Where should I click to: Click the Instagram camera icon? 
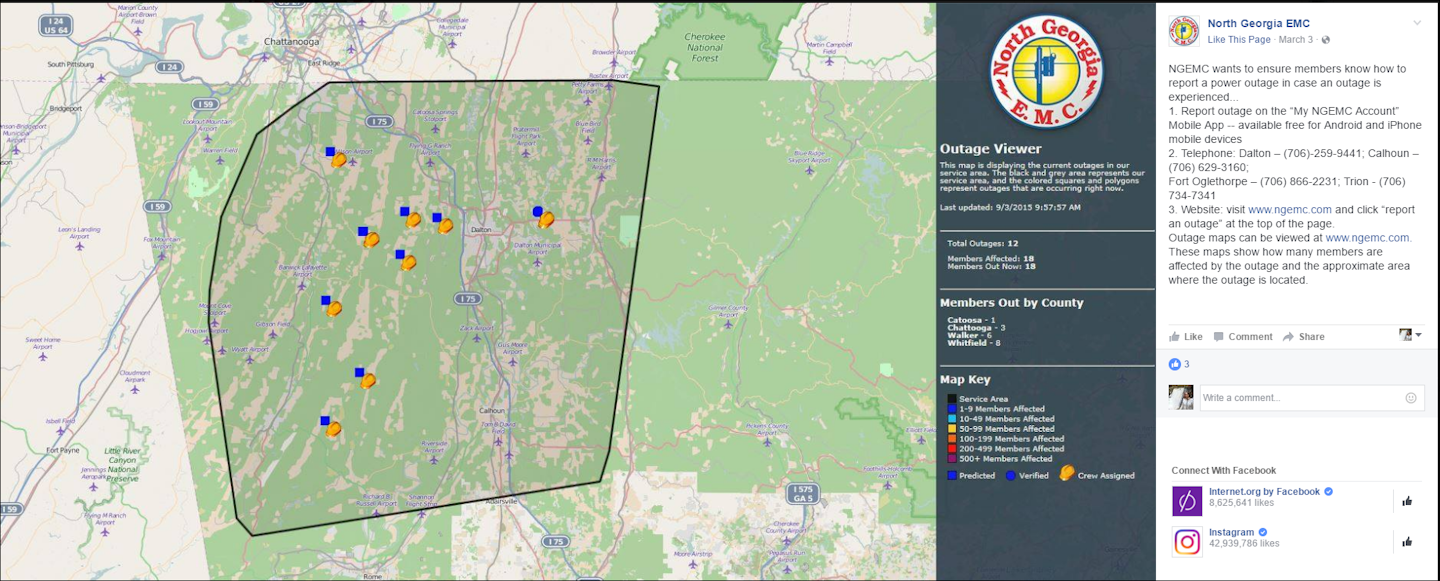1186,541
